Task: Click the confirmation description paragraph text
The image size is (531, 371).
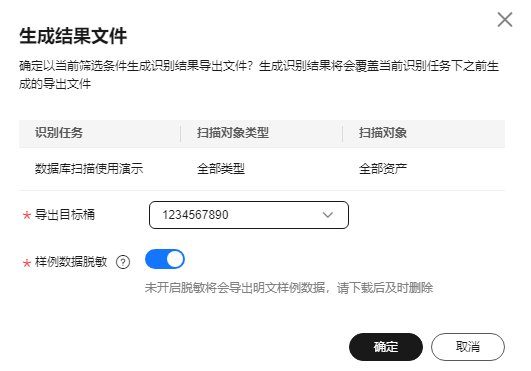Action: (259, 75)
